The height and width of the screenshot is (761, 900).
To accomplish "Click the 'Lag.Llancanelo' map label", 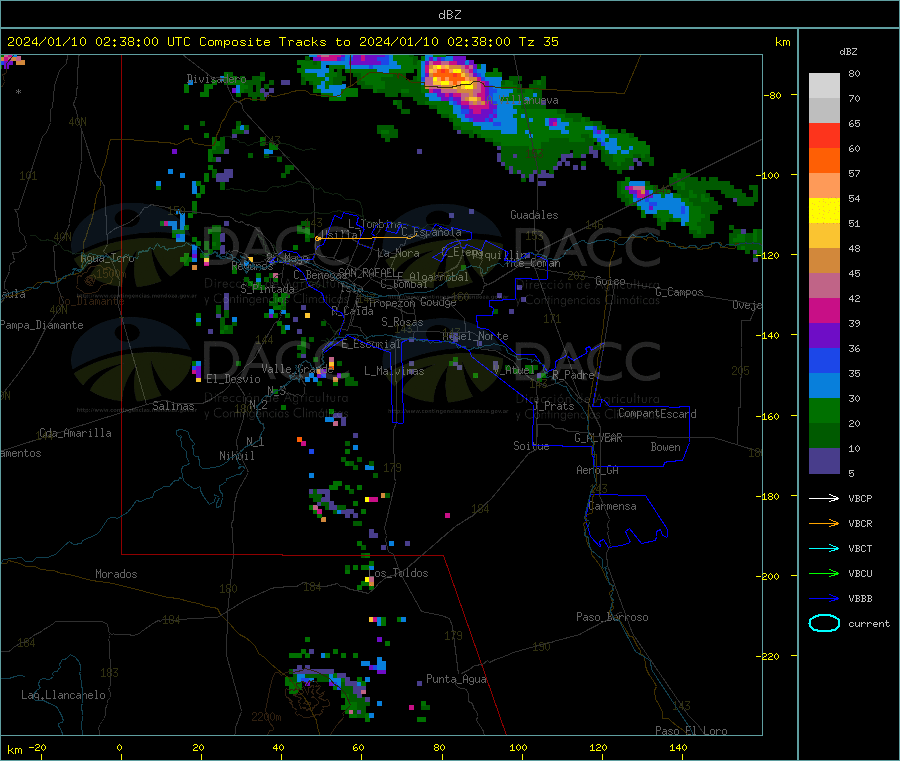I will point(63,695).
